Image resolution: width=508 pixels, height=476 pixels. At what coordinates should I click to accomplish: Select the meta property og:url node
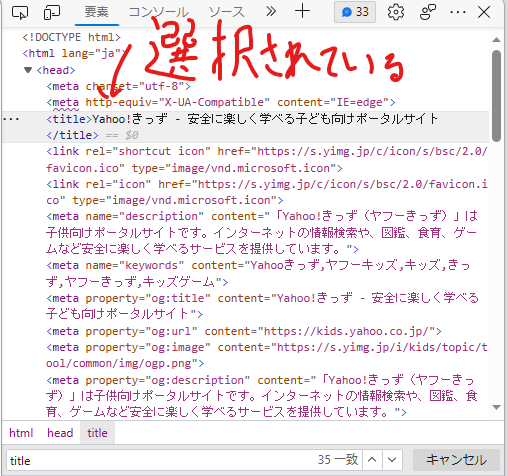244,331
